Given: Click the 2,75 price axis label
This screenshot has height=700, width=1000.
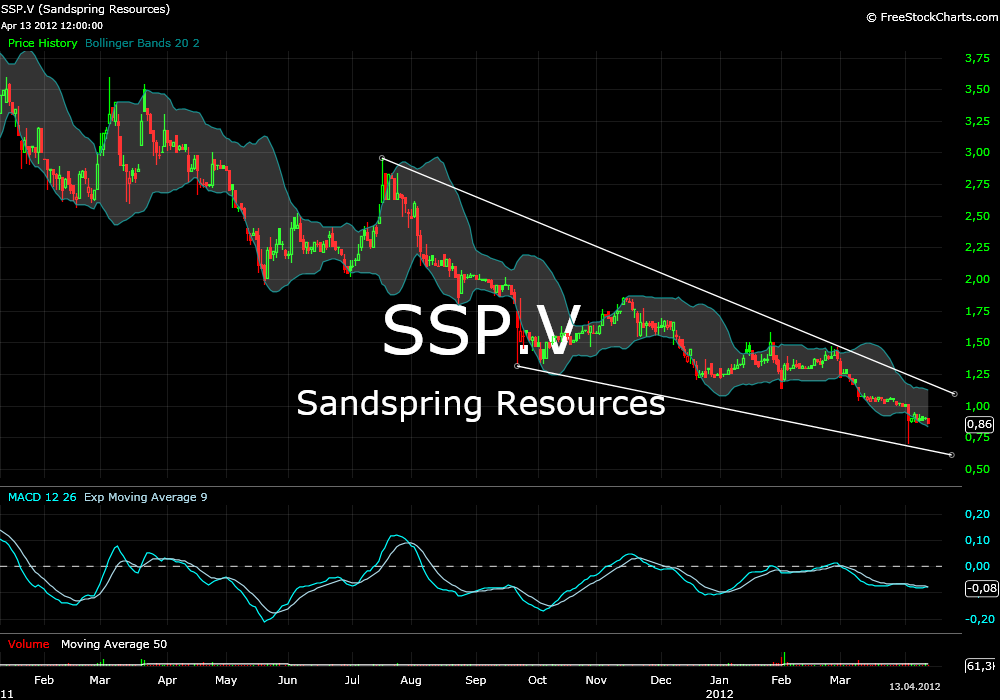Looking at the screenshot, I should point(978,185).
